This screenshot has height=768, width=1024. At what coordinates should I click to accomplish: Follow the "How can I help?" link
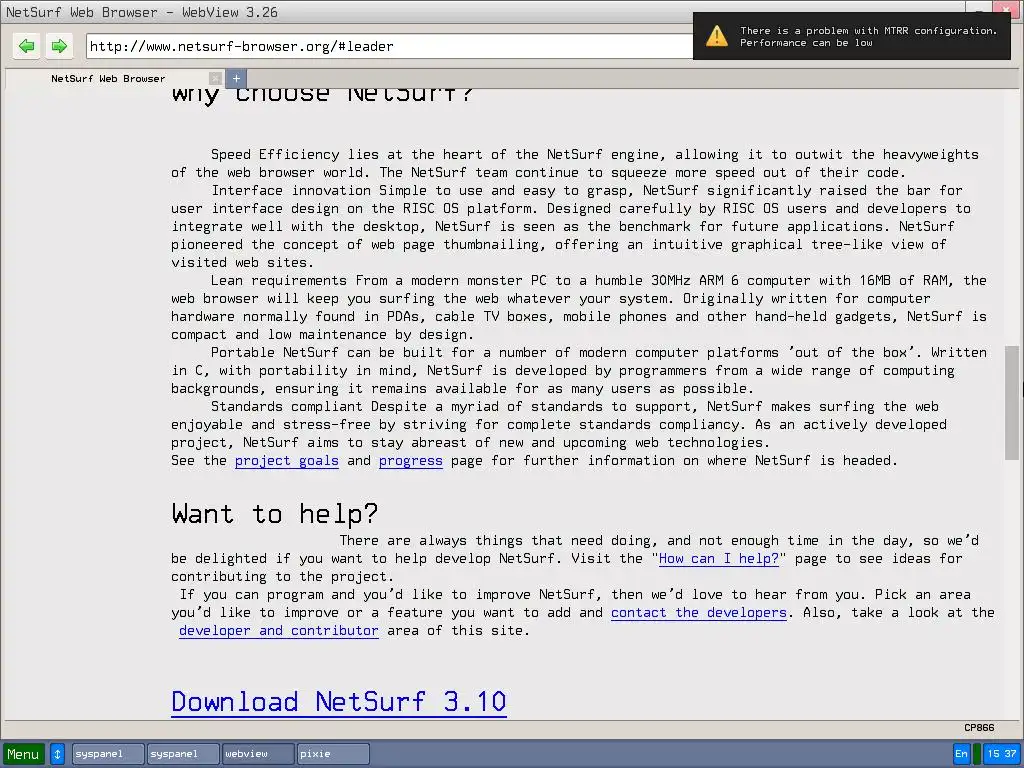pyautogui.click(x=718, y=559)
